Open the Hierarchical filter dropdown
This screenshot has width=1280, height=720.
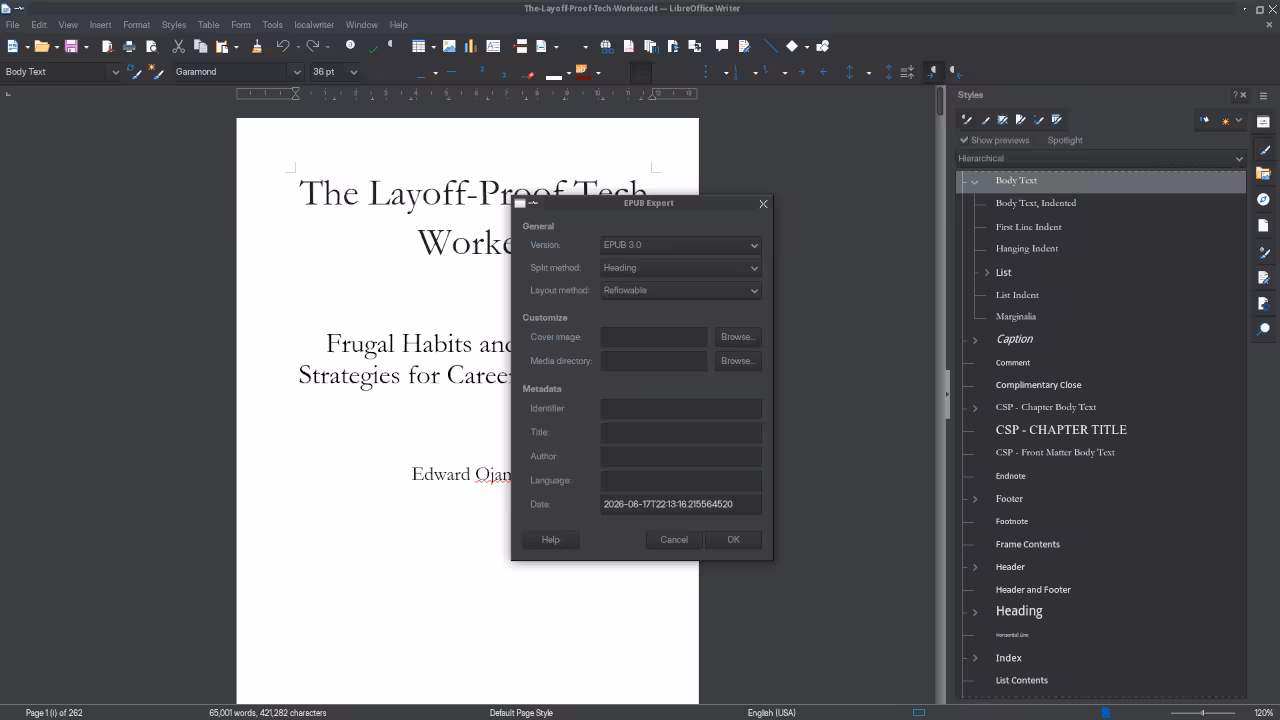click(x=1101, y=158)
